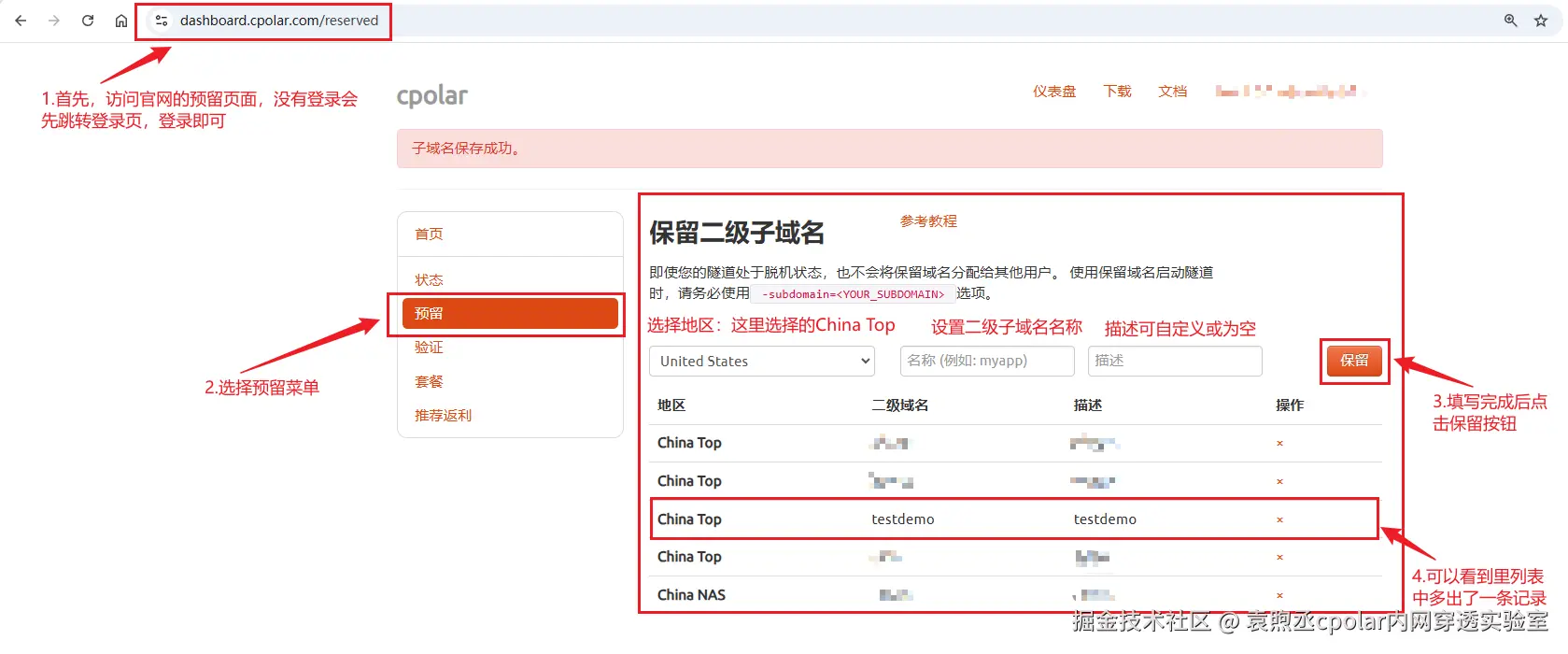Click the -subdomain=<YOUR_SUBDOMAIN> code snippet
This screenshot has width=1568, height=654.
coord(853,294)
